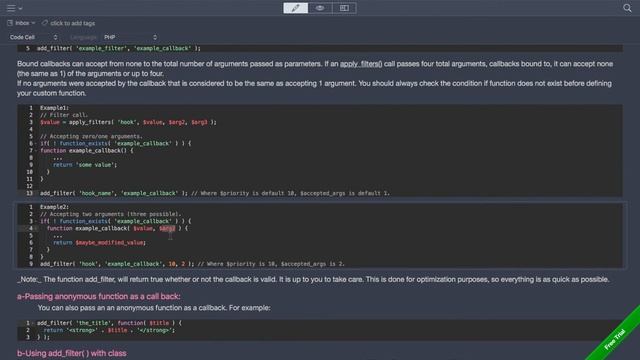The height and width of the screenshot is (360, 640).
Task: Click the '// Filter call.' comment line
Action: coord(64,115)
